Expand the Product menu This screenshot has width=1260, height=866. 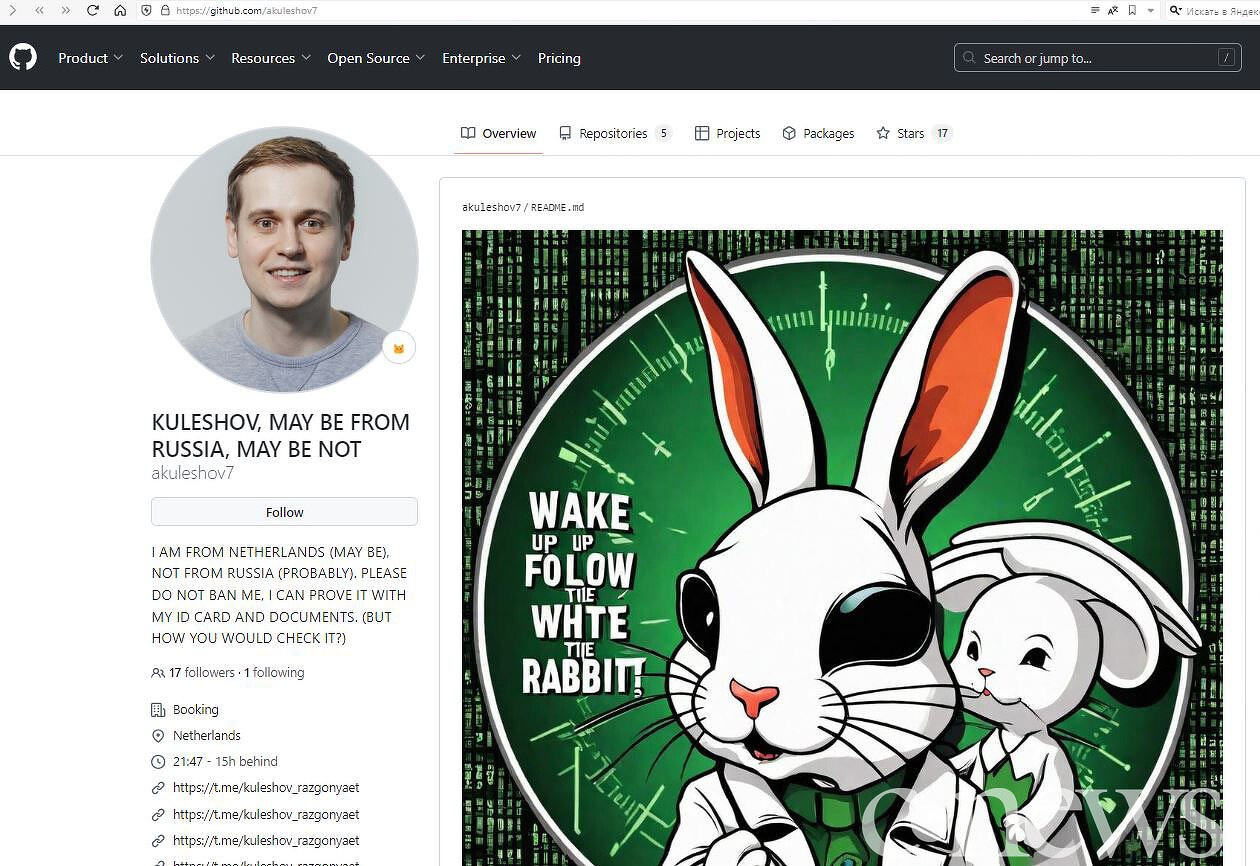(x=90, y=58)
